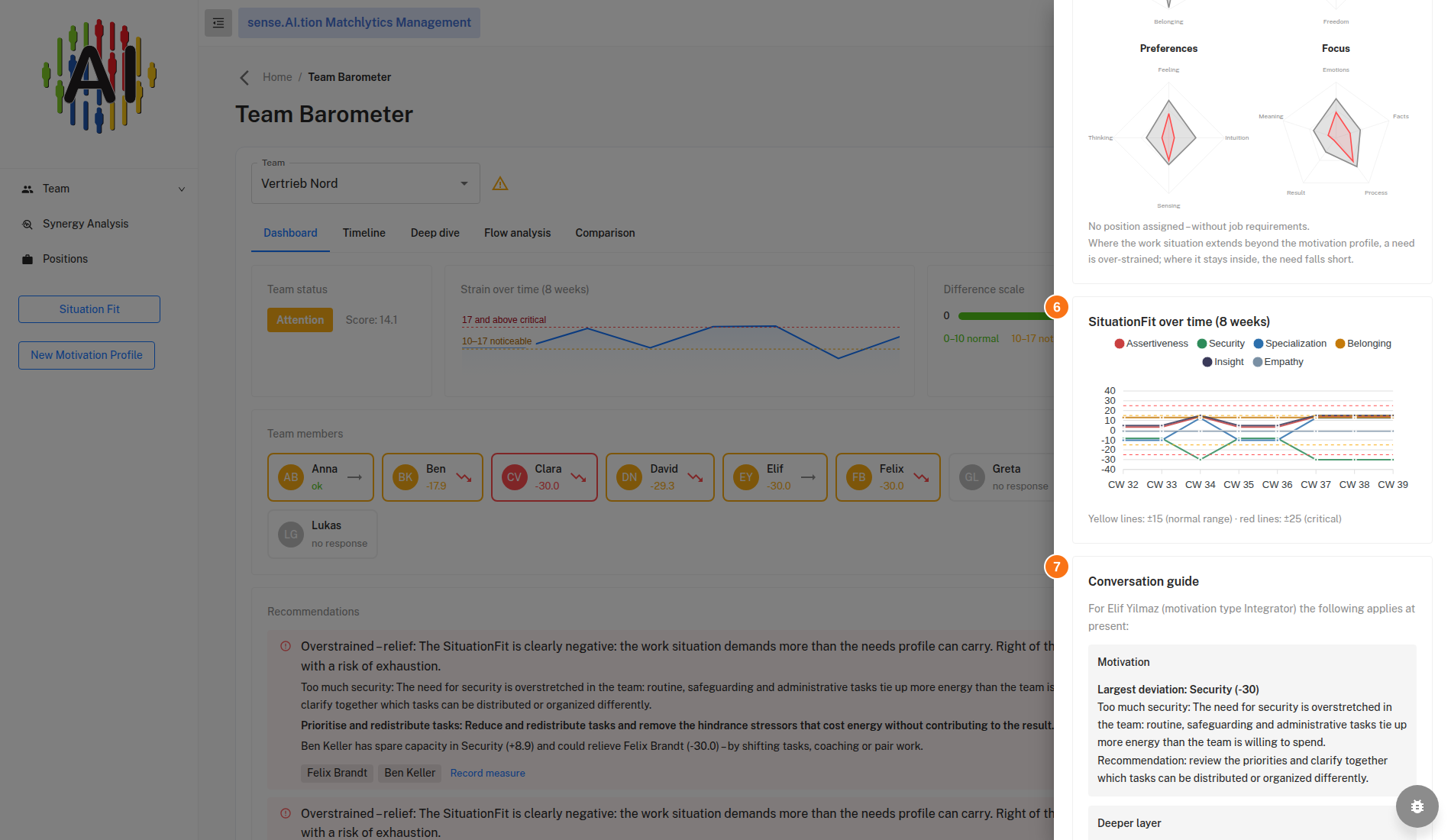
Task: Click the Situation Fit button
Action: pyautogui.click(x=89, y=309)
